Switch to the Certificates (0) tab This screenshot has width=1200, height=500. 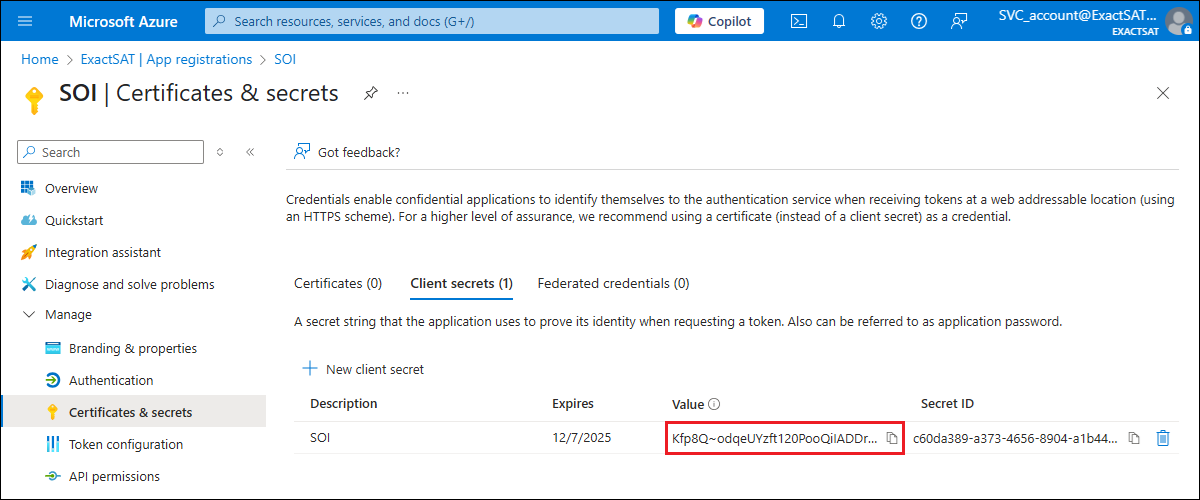tap(338, 283)
